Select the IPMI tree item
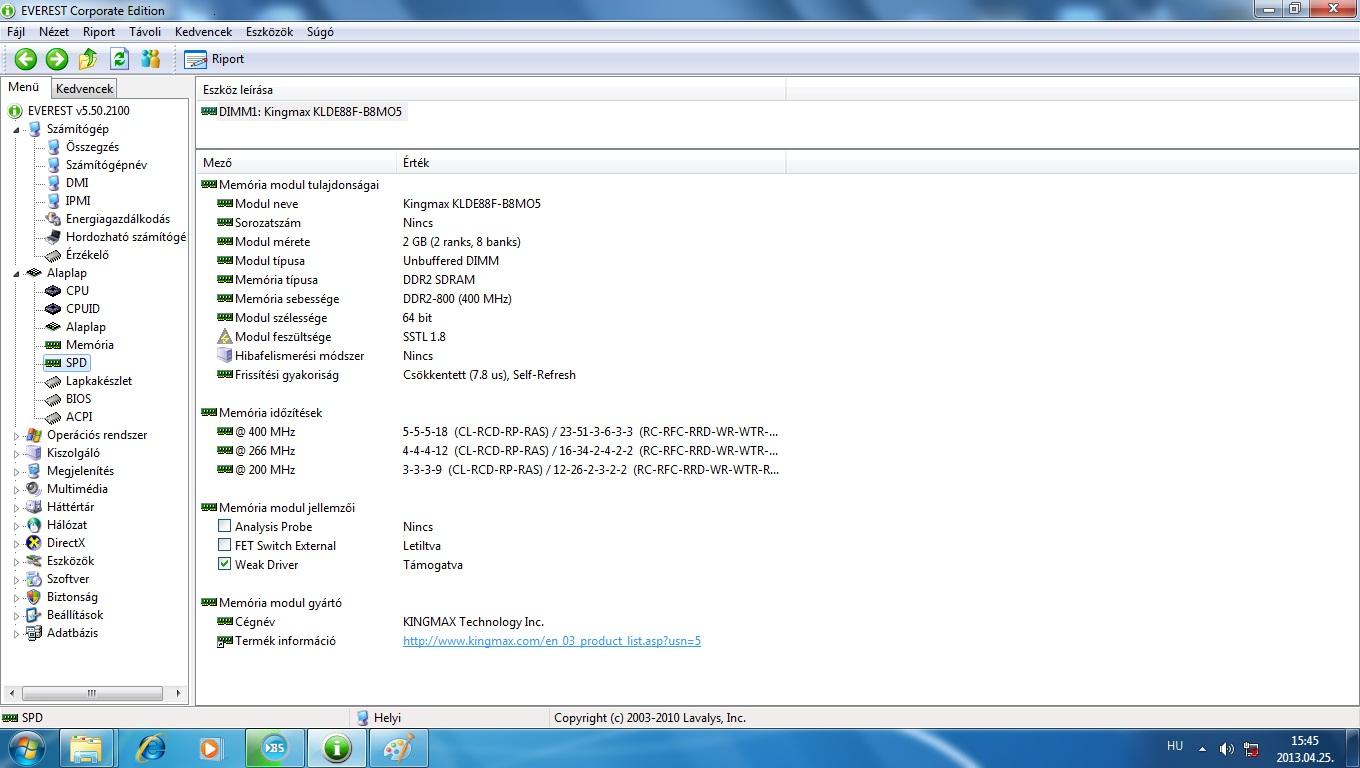Screen dimensions: 1360x768 point(78,201)
